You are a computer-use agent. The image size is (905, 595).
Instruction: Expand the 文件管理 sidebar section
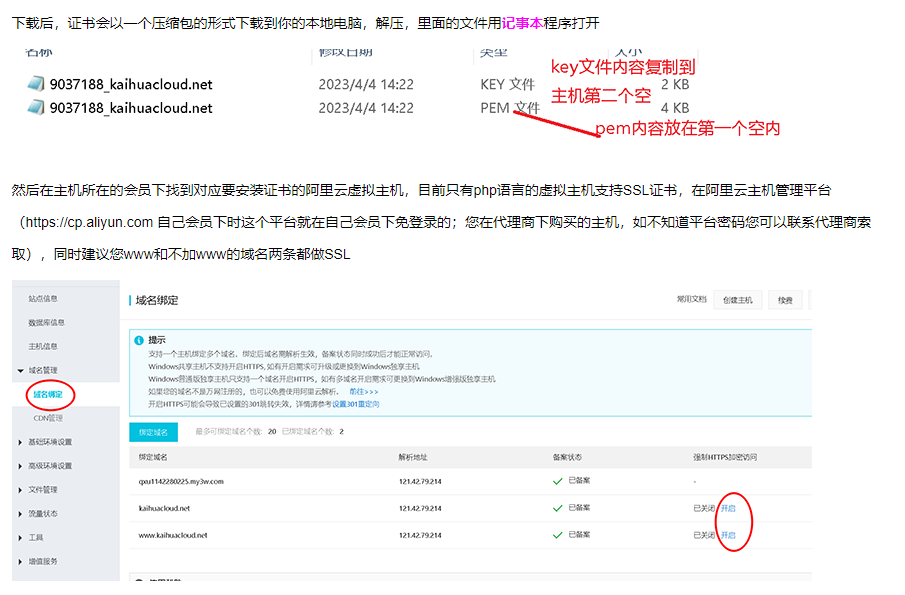click(43, 490)
